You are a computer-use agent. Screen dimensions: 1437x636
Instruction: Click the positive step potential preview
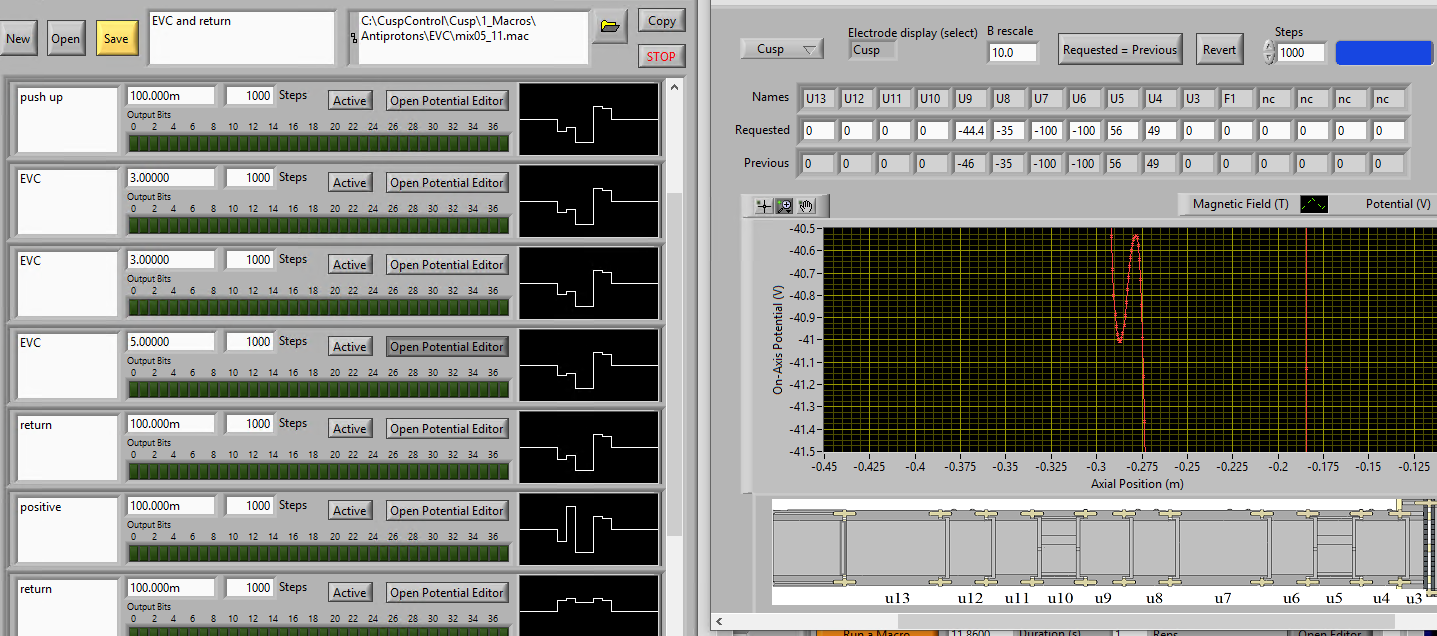[589, 529]
